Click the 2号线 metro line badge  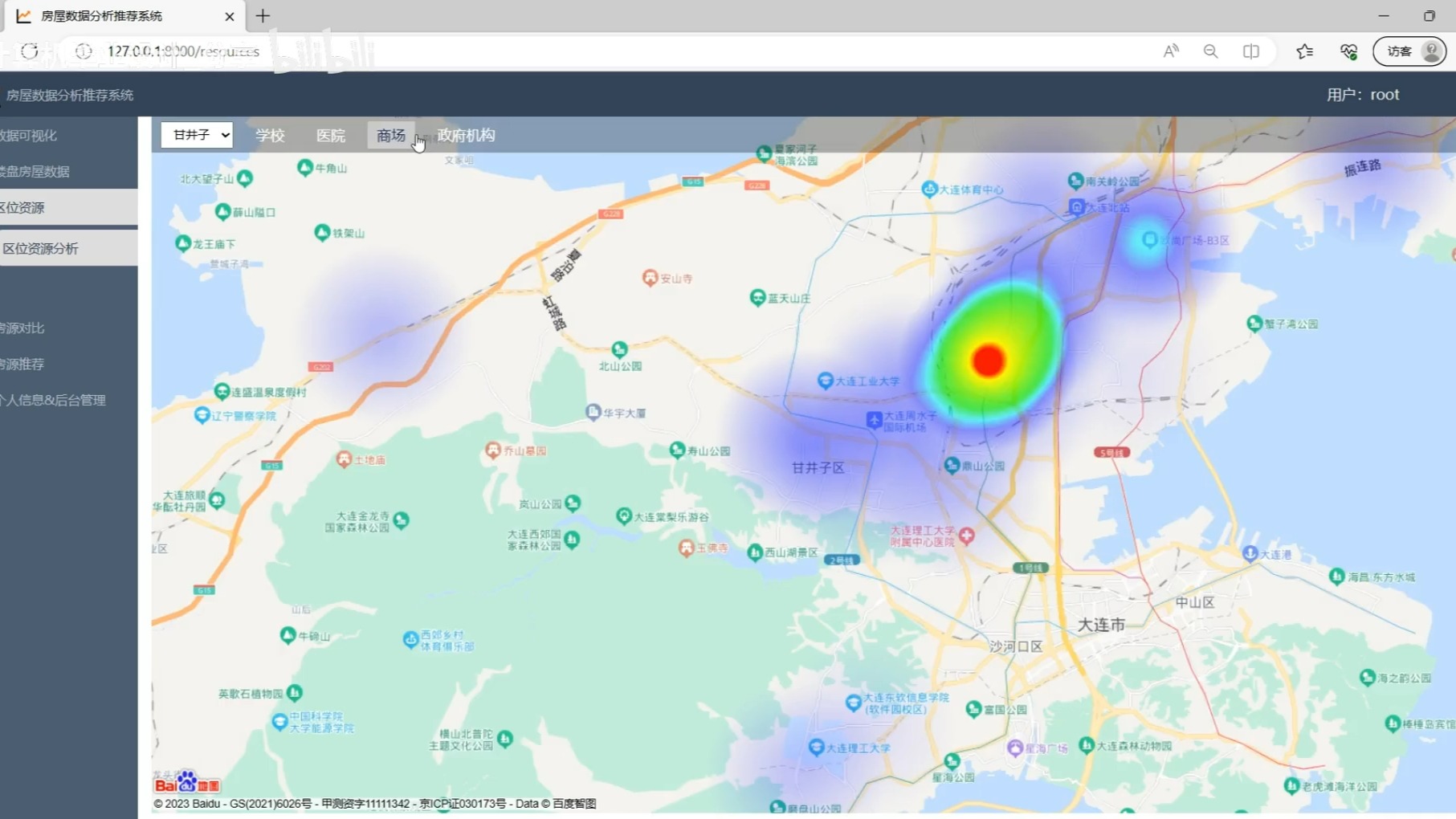(841, 560)
